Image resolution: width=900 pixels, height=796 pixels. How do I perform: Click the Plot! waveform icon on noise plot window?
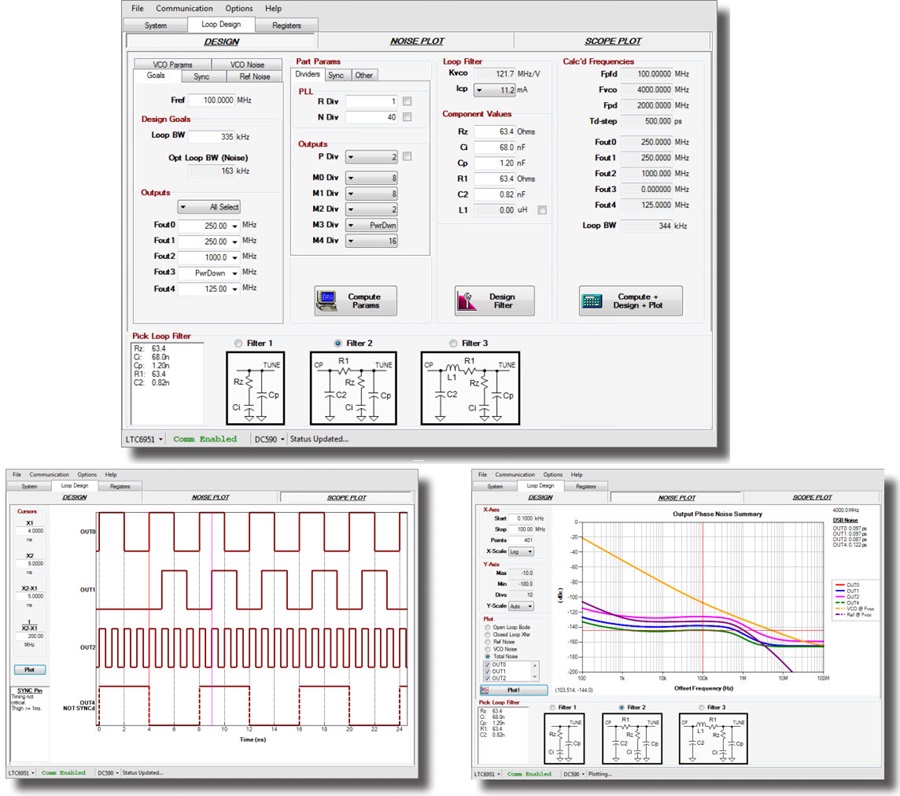tap(483, 689)
